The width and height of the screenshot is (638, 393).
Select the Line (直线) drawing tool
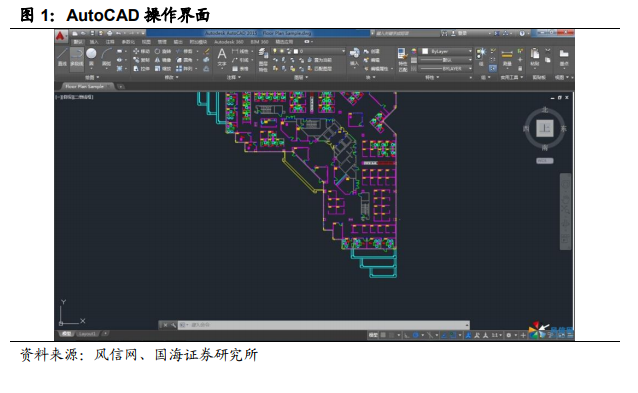click(62, 57)
